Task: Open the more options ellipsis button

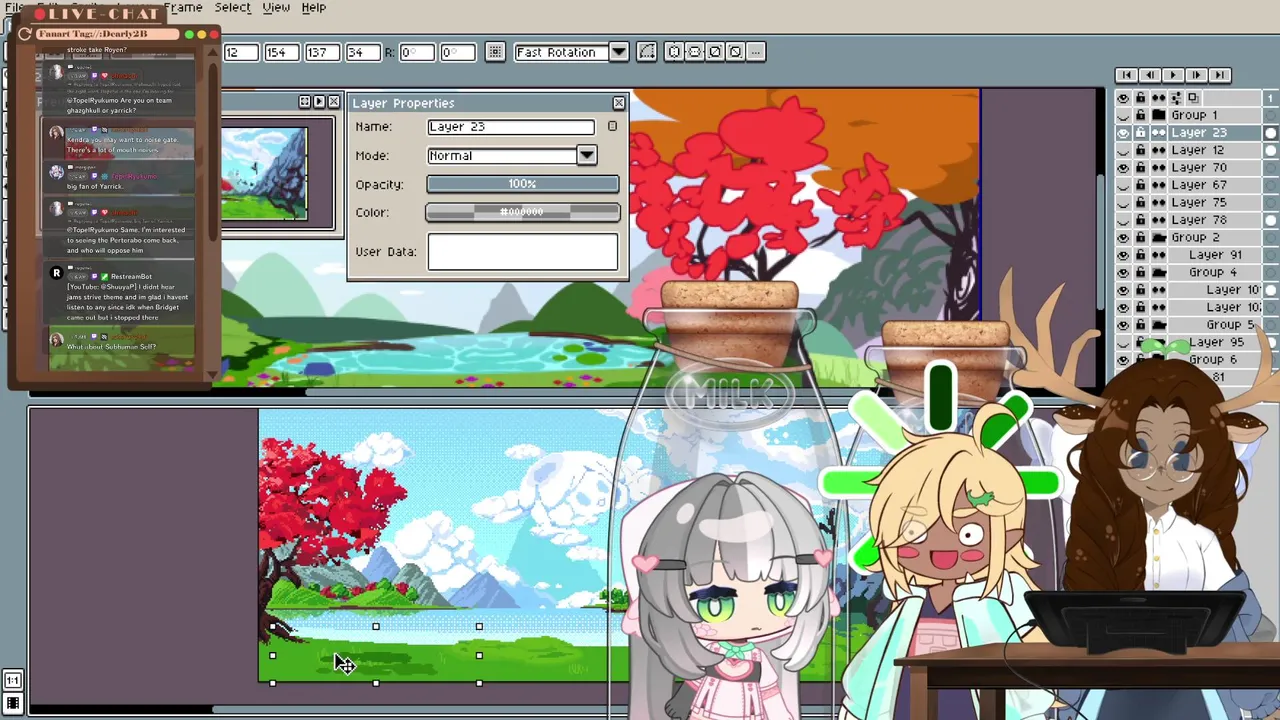Action: click(x=756, y=52)
